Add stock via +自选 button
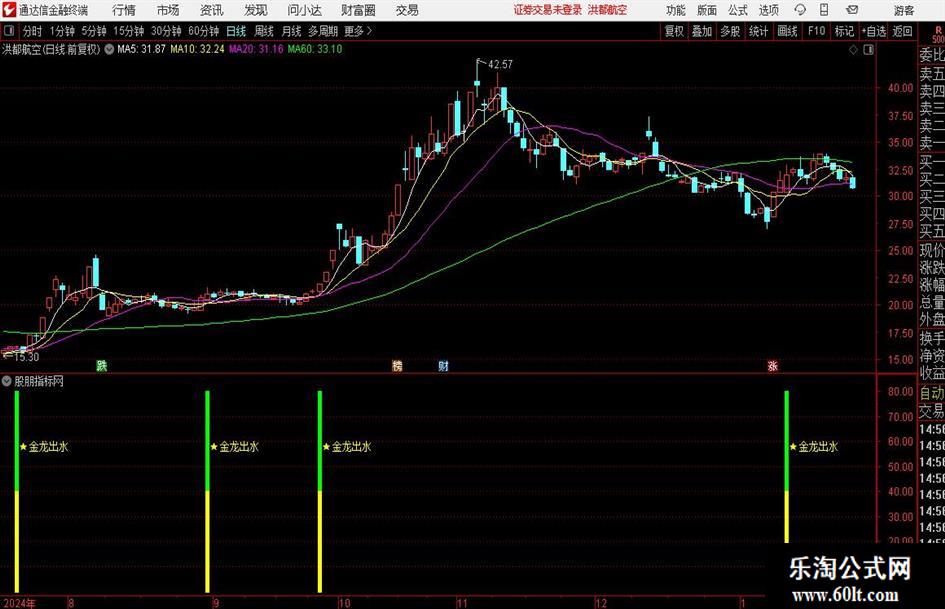This screenshot has height=609, width=945. coord(873,31)
